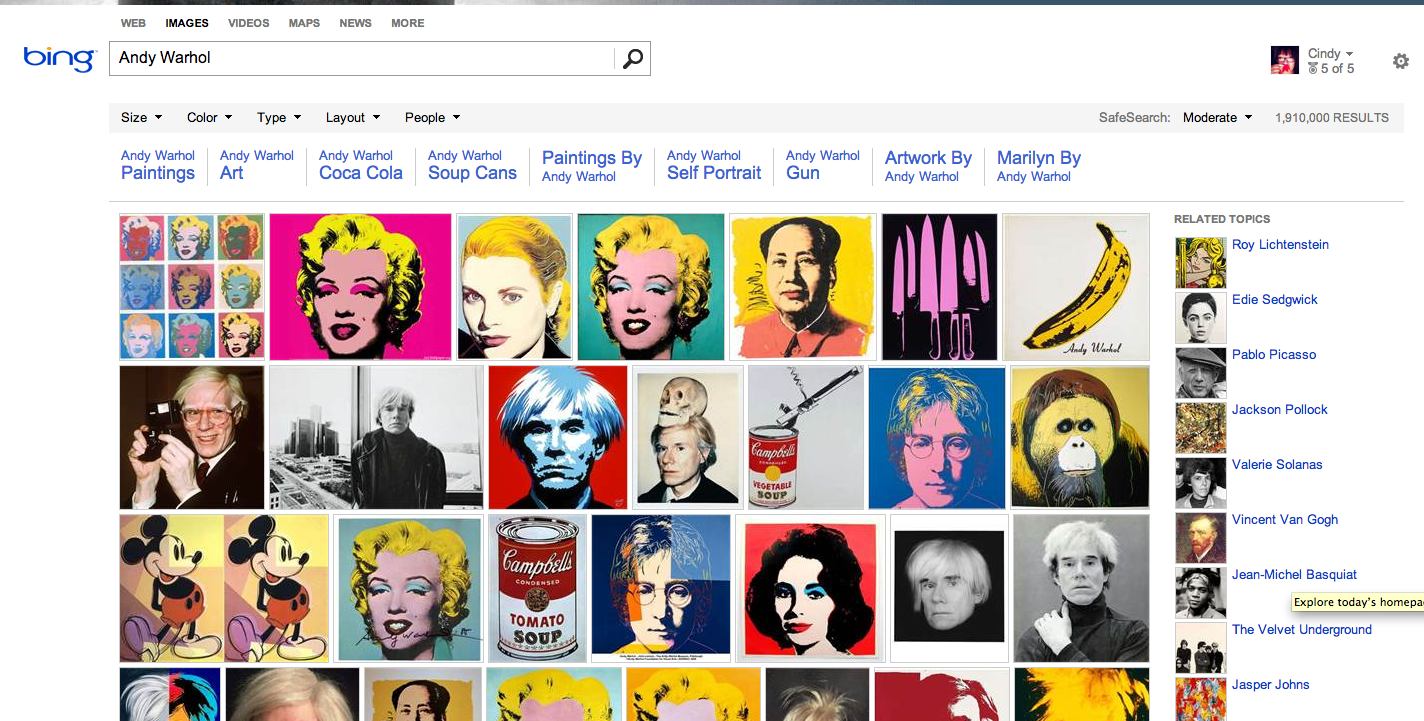Click Jean-Michel Basquiat related topic thumbnail

[1200, 593]
